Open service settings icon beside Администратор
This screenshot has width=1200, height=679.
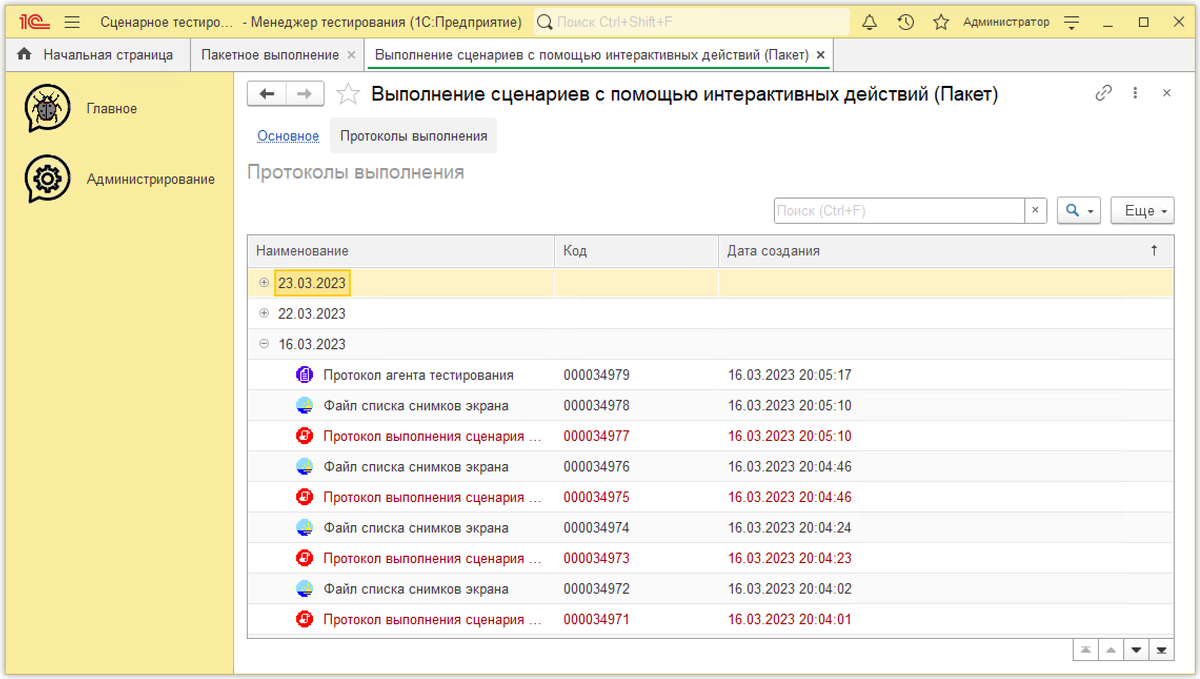(x=1072, y=22)
